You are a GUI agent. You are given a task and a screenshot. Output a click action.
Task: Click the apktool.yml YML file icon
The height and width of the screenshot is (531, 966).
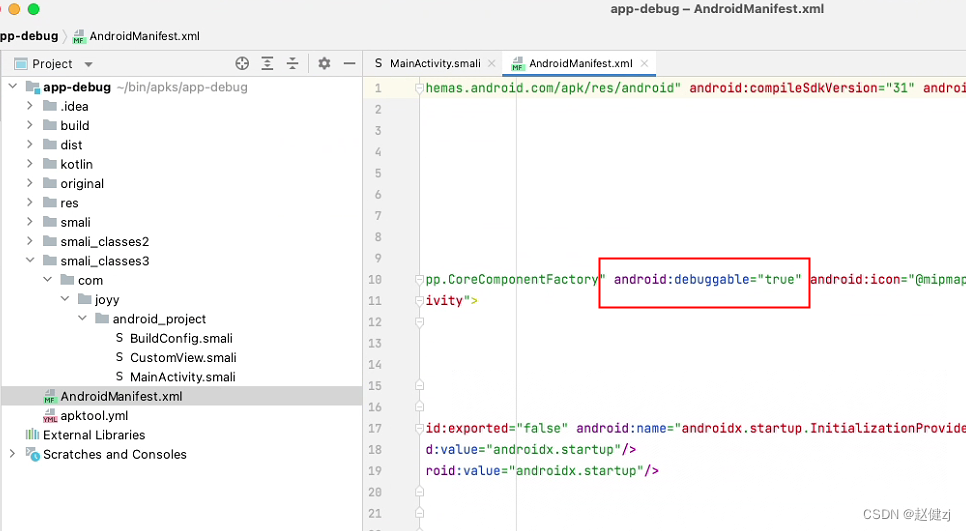click(x=50, y=416)
